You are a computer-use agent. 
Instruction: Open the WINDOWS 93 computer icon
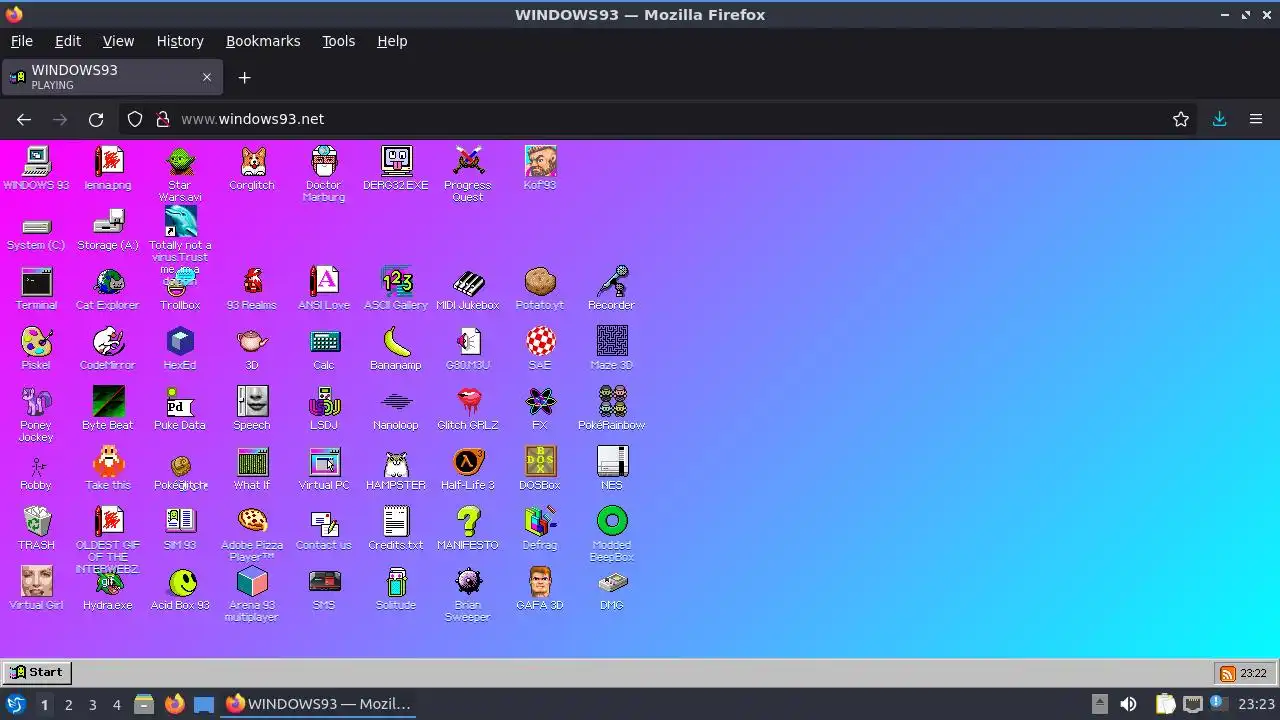[37, 168]
